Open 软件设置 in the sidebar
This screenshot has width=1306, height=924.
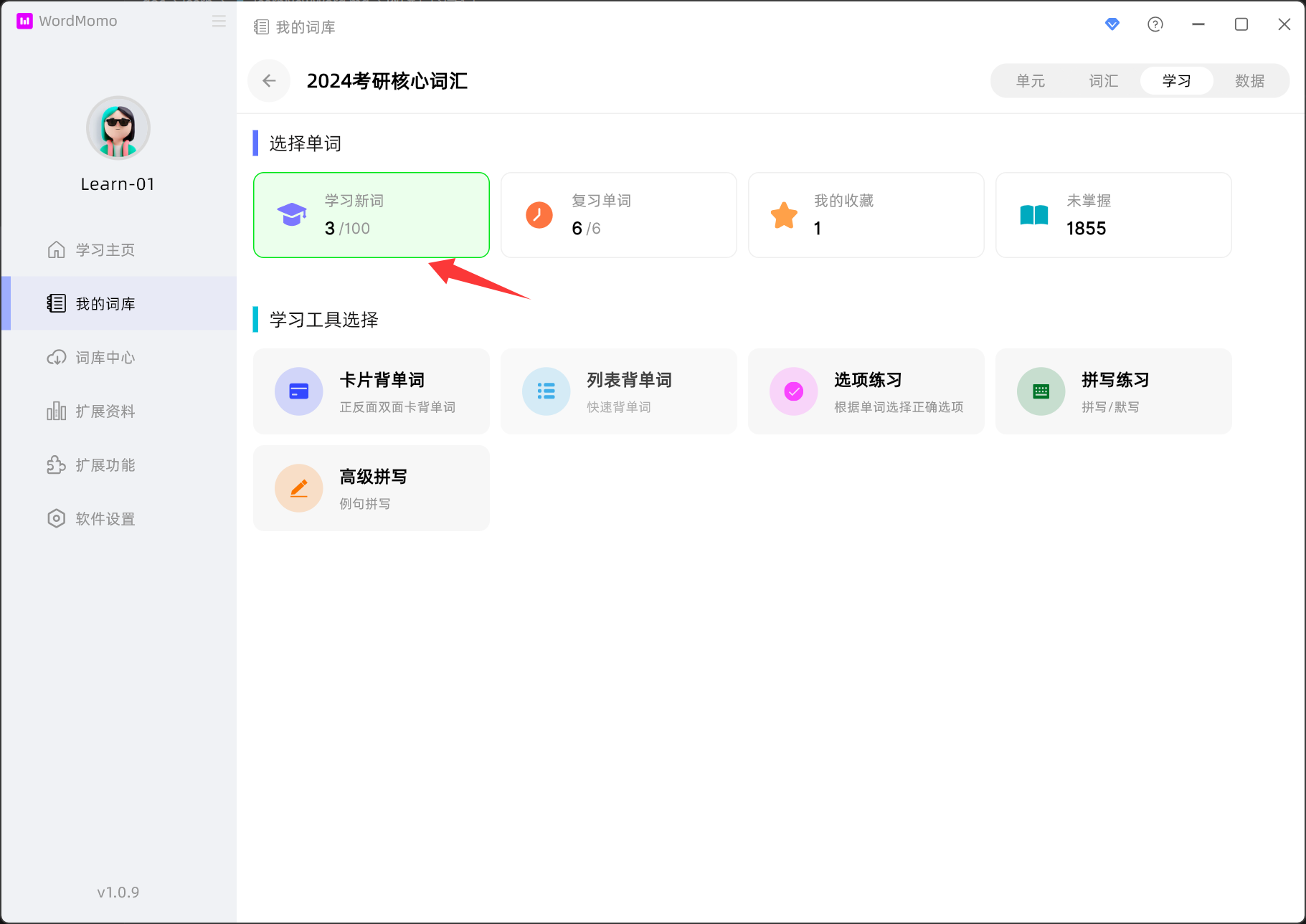(105, 519)
